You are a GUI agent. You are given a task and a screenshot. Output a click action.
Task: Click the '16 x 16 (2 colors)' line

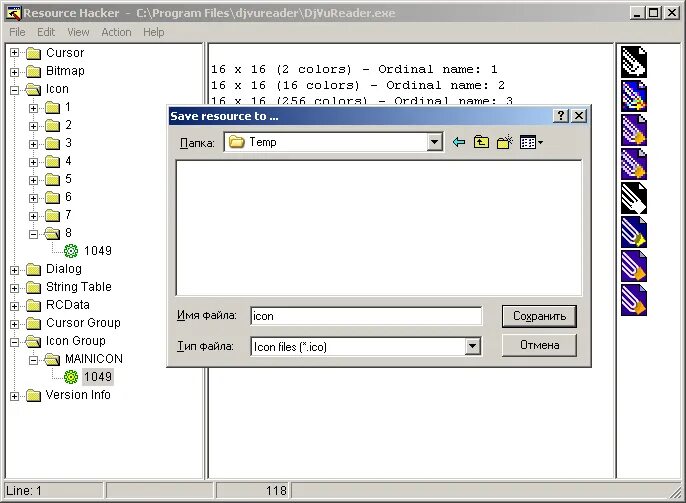[354, 69]
